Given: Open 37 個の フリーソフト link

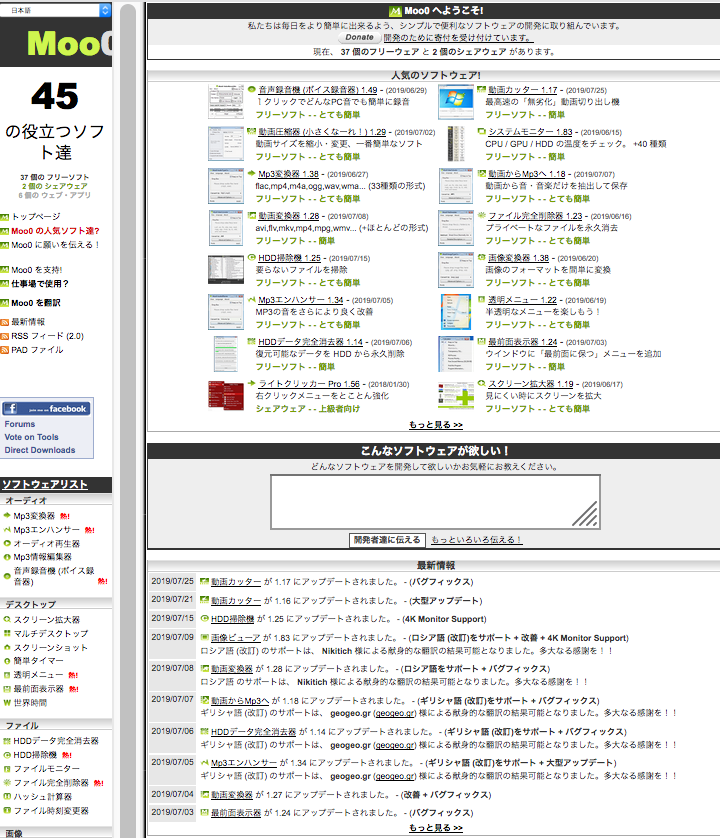Looking at the screenshot, I should pyautogui.click(x=55, y=177).
